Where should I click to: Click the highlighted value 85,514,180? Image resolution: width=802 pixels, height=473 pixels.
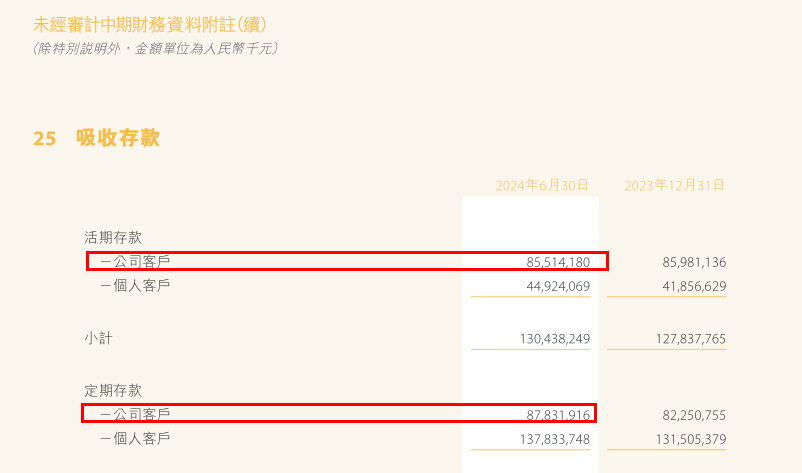click(558, 262)
